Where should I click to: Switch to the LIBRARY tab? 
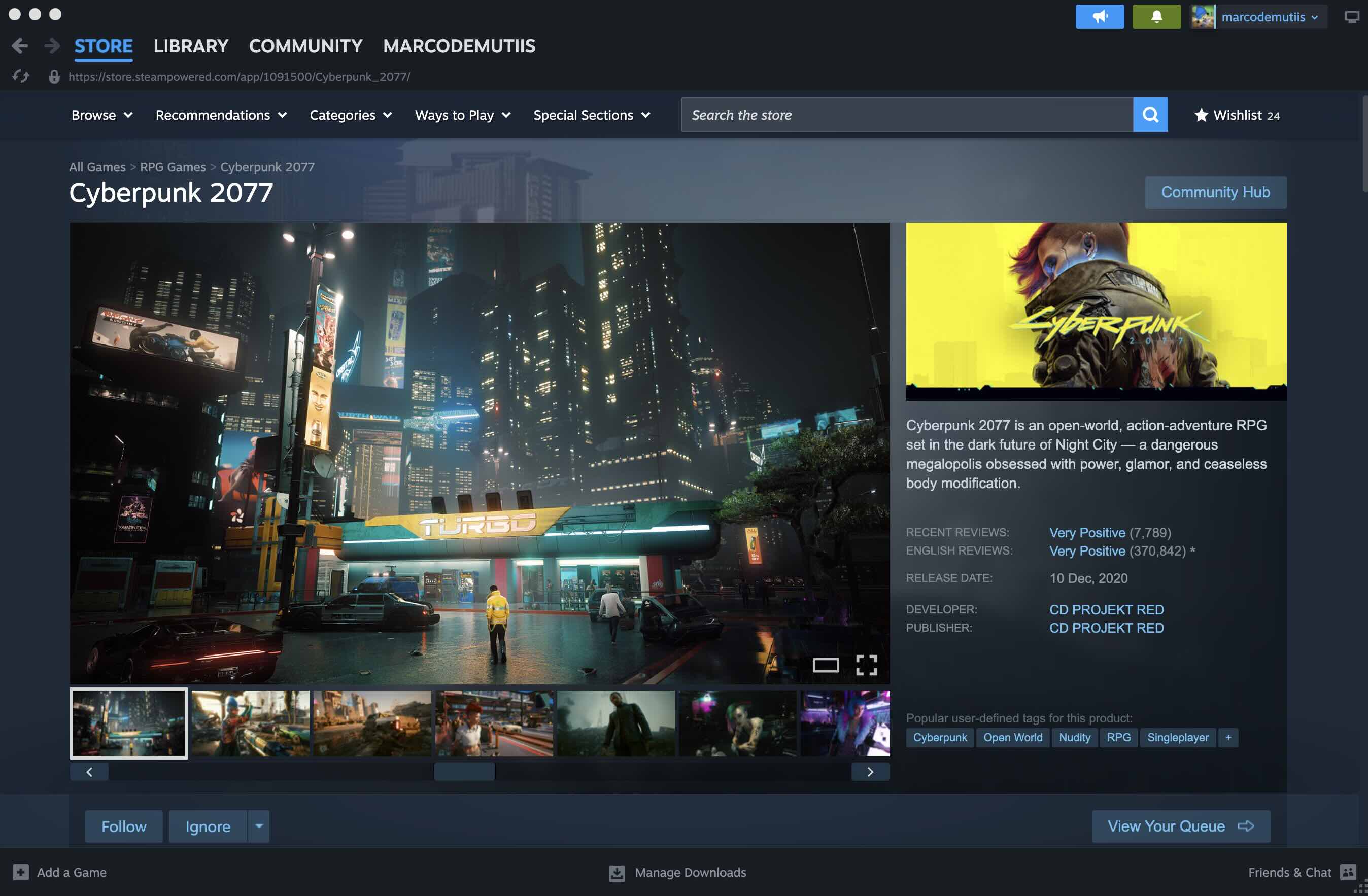tap(191, 46)
